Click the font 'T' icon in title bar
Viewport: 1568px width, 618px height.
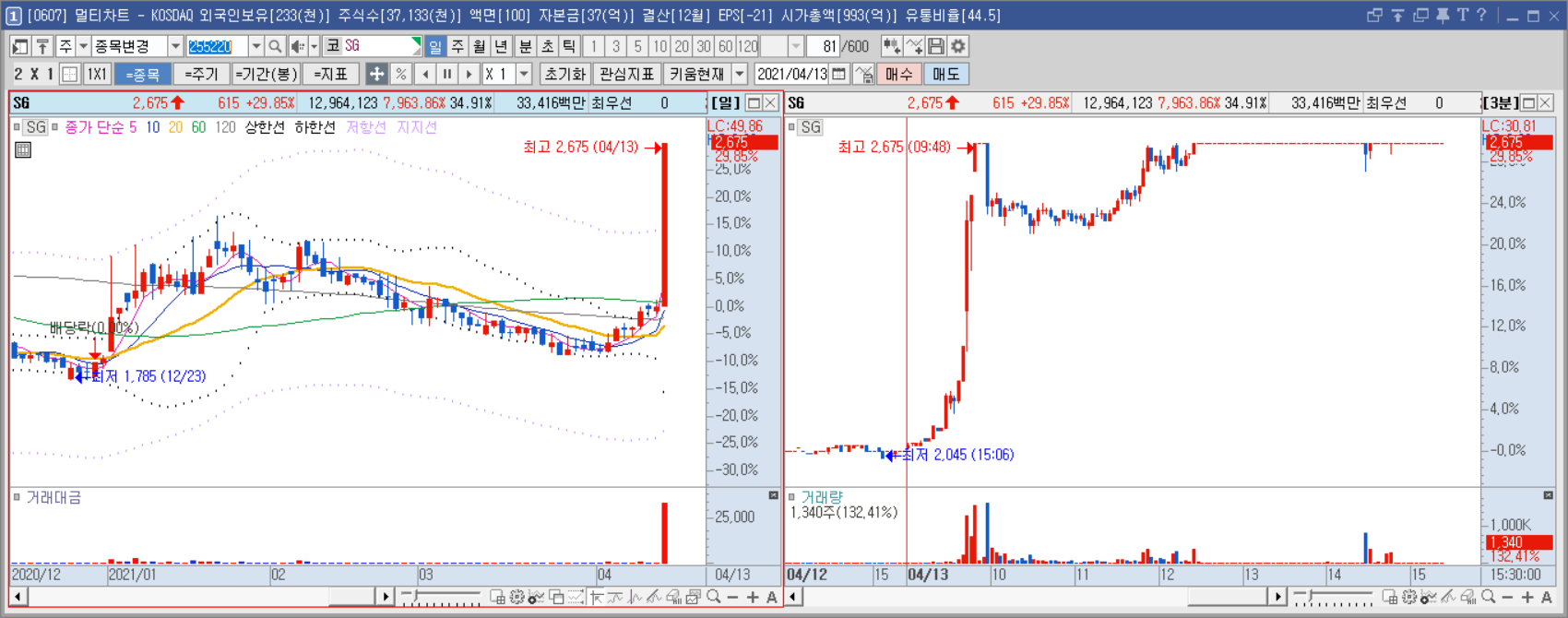[x=1463, y=15]
